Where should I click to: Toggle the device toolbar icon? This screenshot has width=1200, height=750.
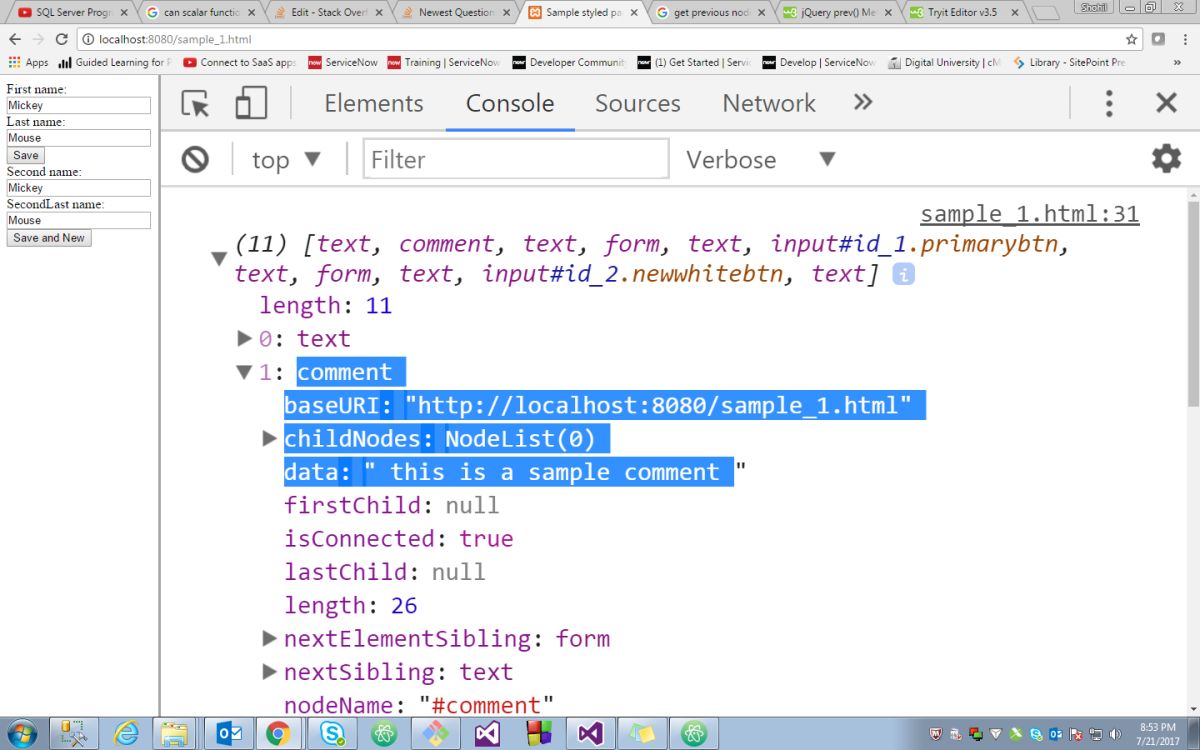click(251, 103)
